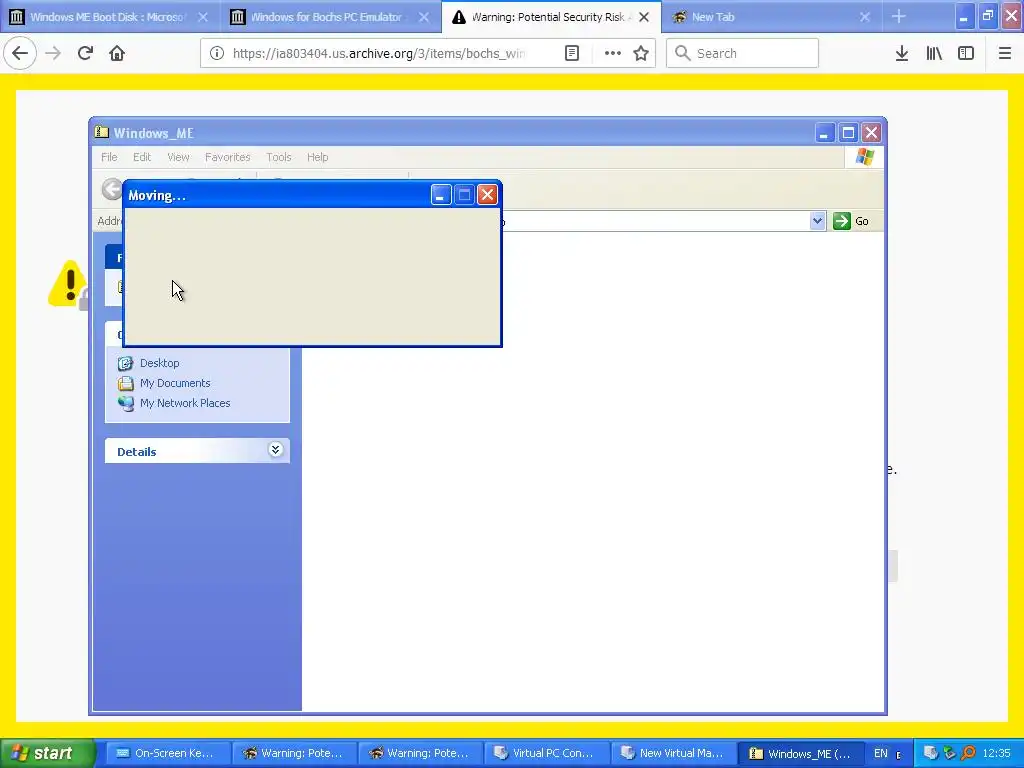Select the Warning: Potential Security Risk tab

click(x=551, y=16)
